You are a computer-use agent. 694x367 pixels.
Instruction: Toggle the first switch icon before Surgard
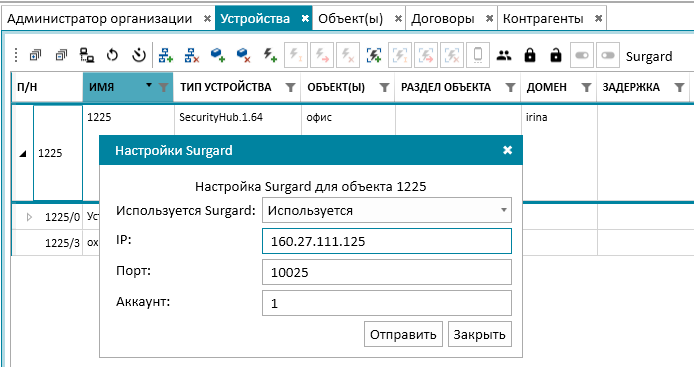pos(582,55)
